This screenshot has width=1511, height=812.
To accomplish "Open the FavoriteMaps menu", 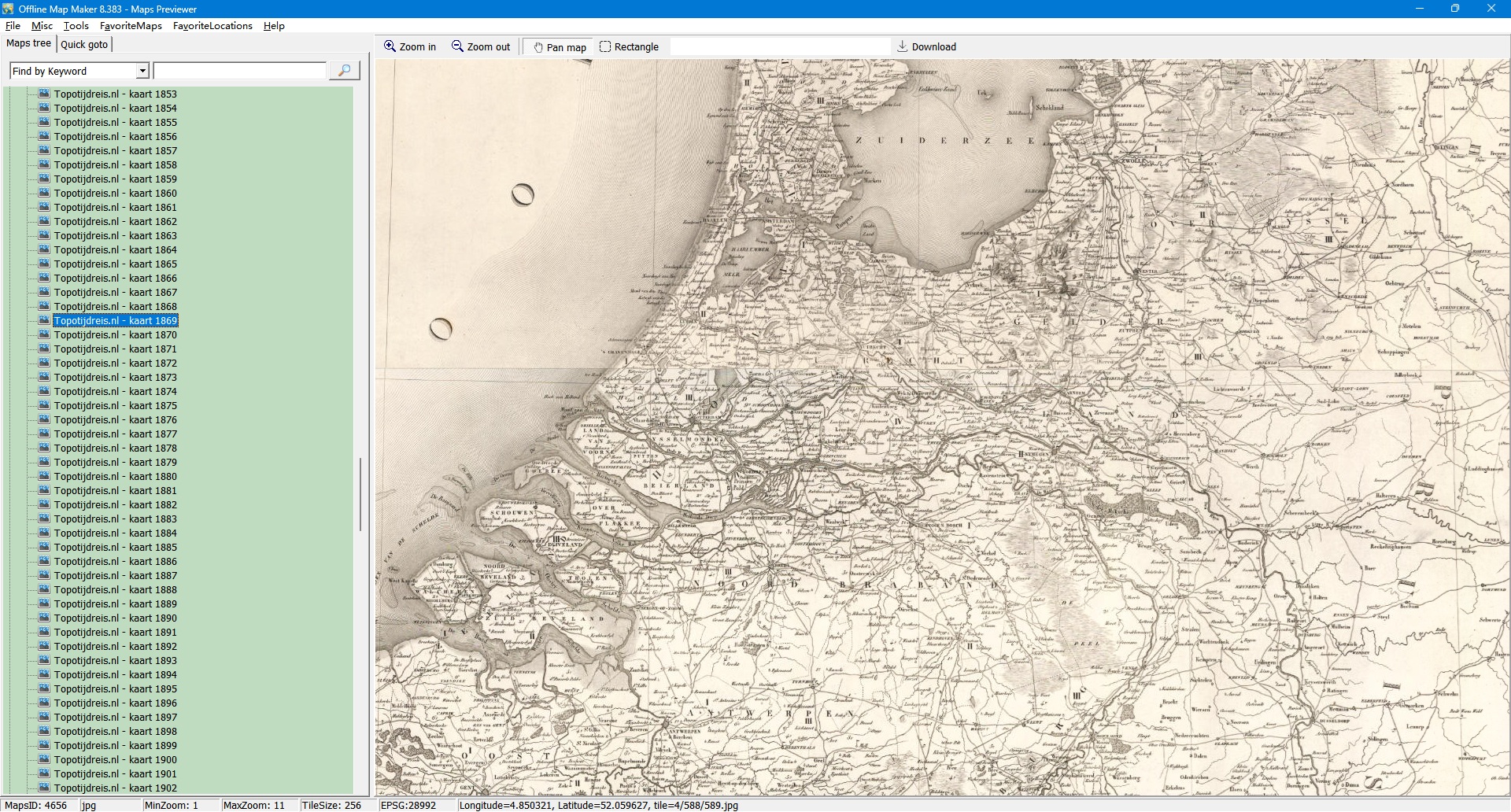I will coord(131,26).
